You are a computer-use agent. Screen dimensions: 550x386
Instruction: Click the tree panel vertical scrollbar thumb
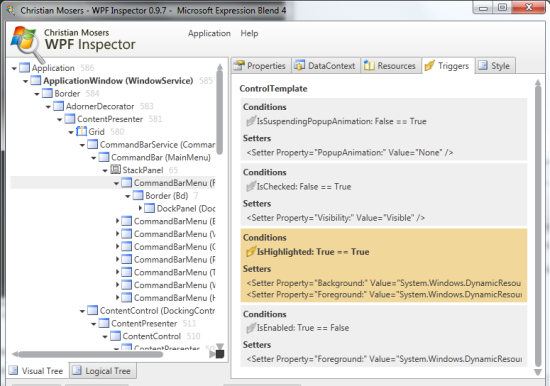tap(220, 112)
